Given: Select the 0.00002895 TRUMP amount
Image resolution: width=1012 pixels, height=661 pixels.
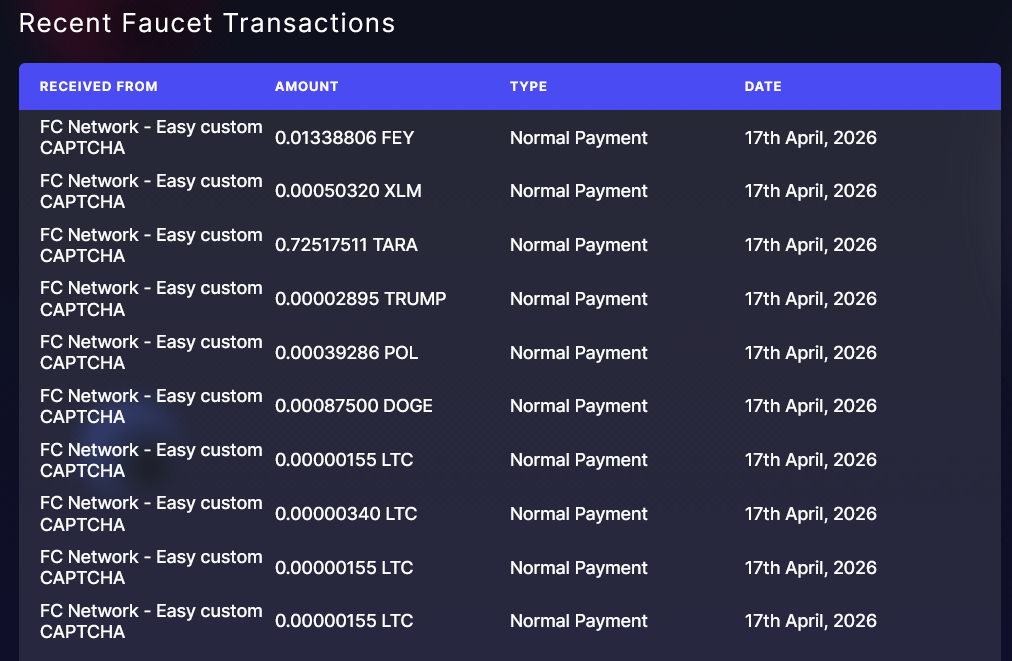Looking at the screenshot, I should click(x=361, y=299).
